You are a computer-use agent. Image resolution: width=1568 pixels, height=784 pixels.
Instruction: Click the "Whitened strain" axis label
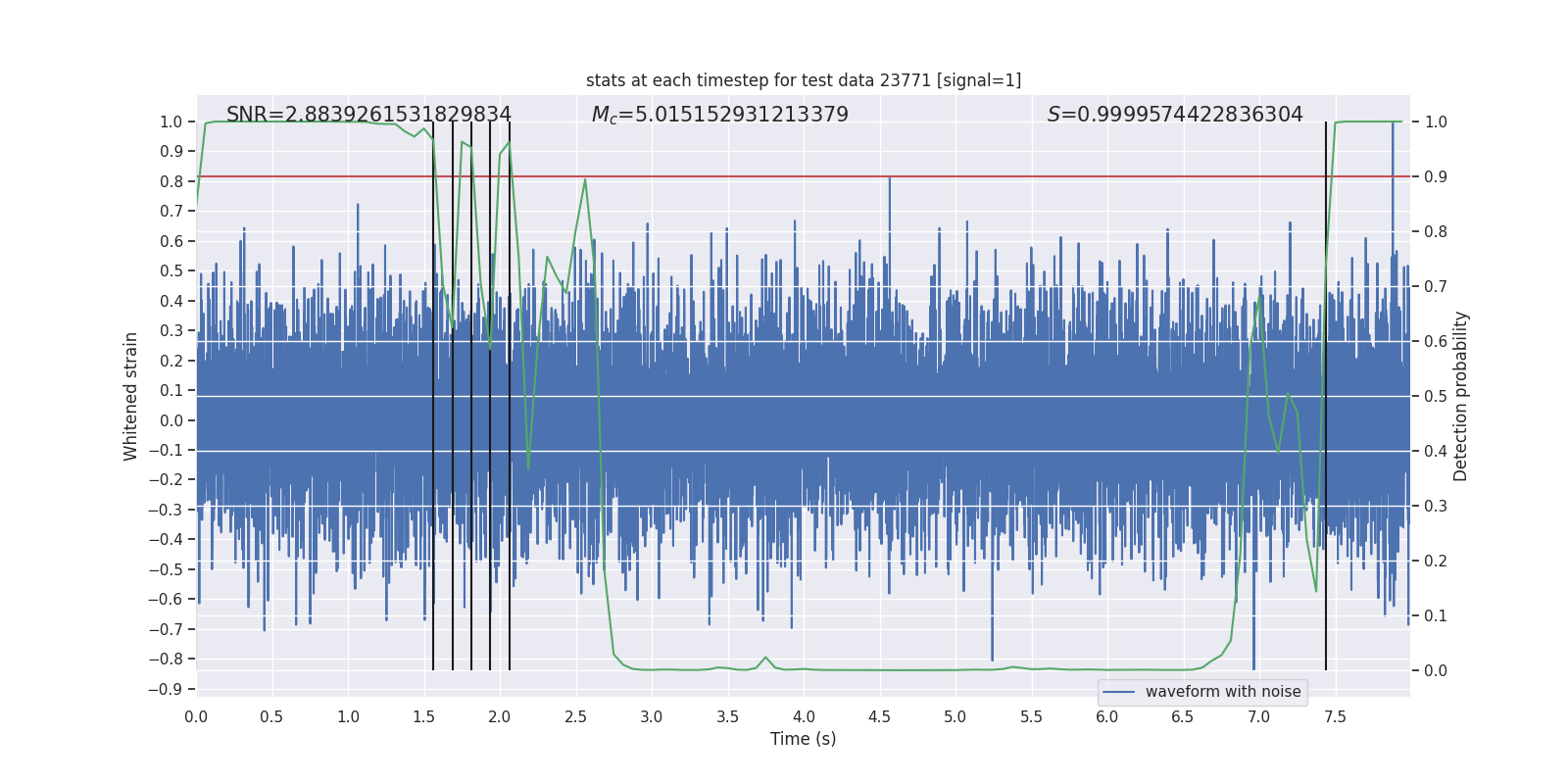point(130,396)
